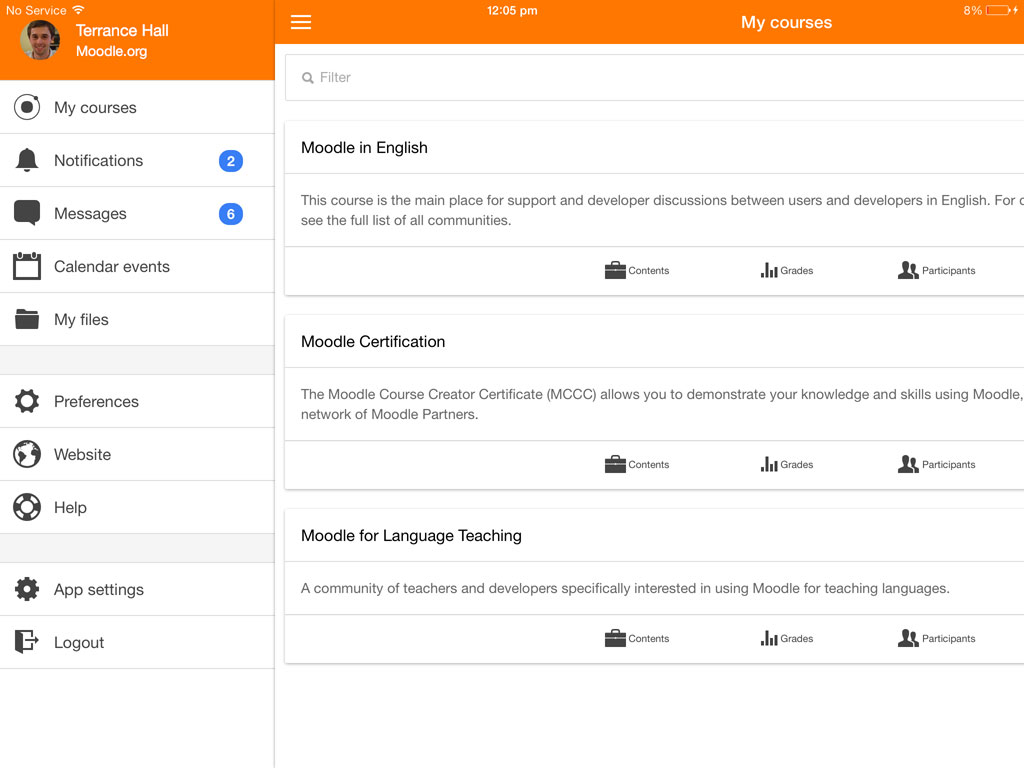Open Contents label of Moodle Certification
Viewport: 1024px width, 768px height.
pyautogui.click(x=648, y=464)
